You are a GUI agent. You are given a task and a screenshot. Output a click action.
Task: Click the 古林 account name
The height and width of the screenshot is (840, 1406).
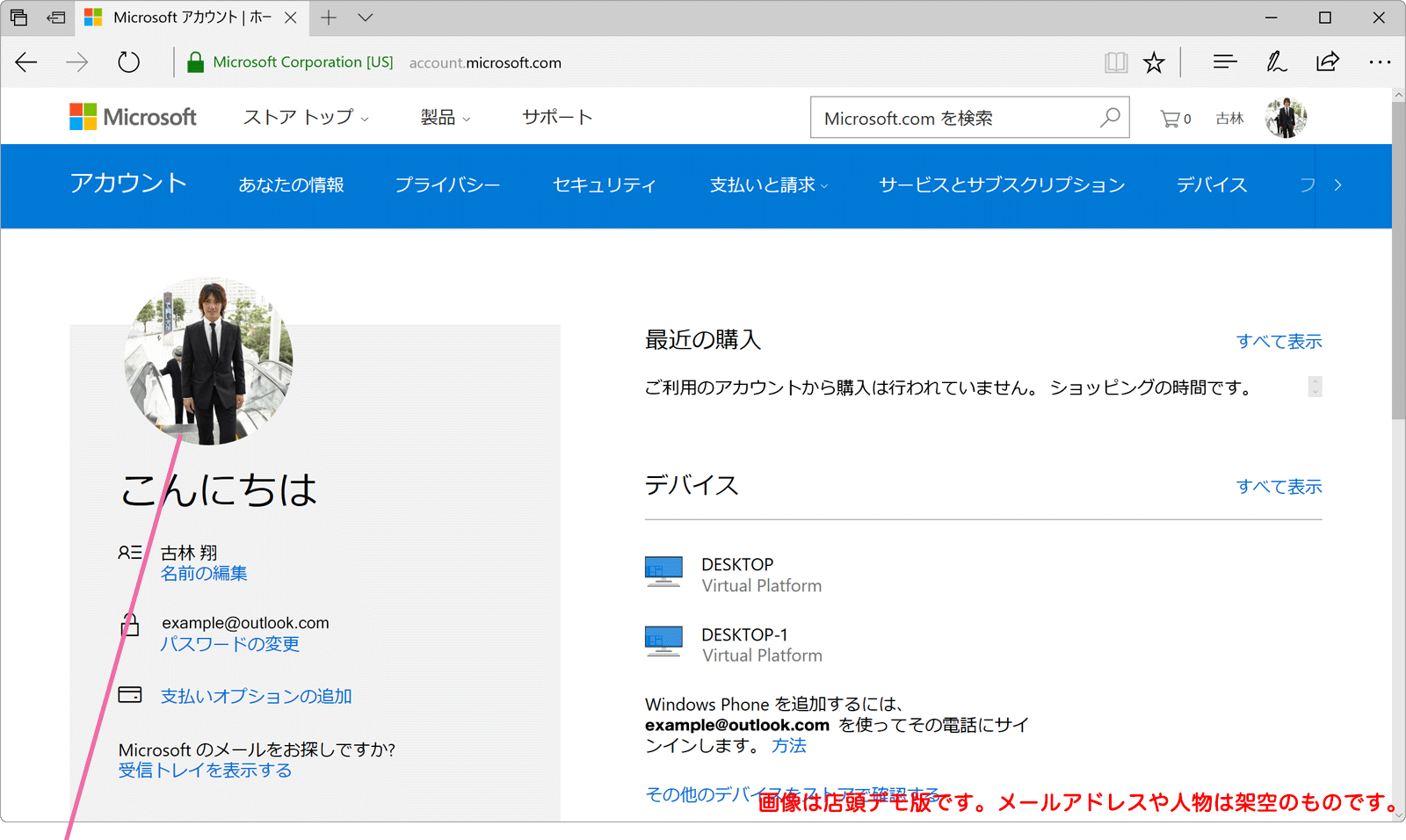click(x=1229, y=119)
